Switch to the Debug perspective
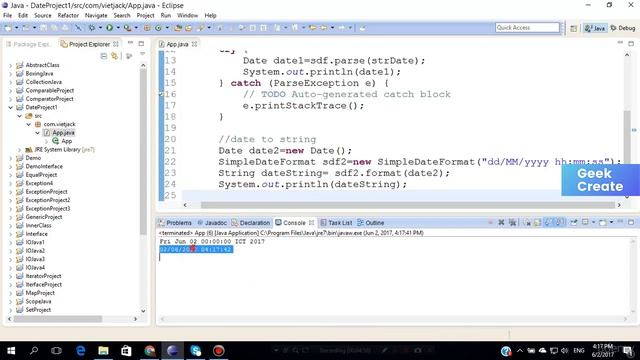 coord(623,28)
